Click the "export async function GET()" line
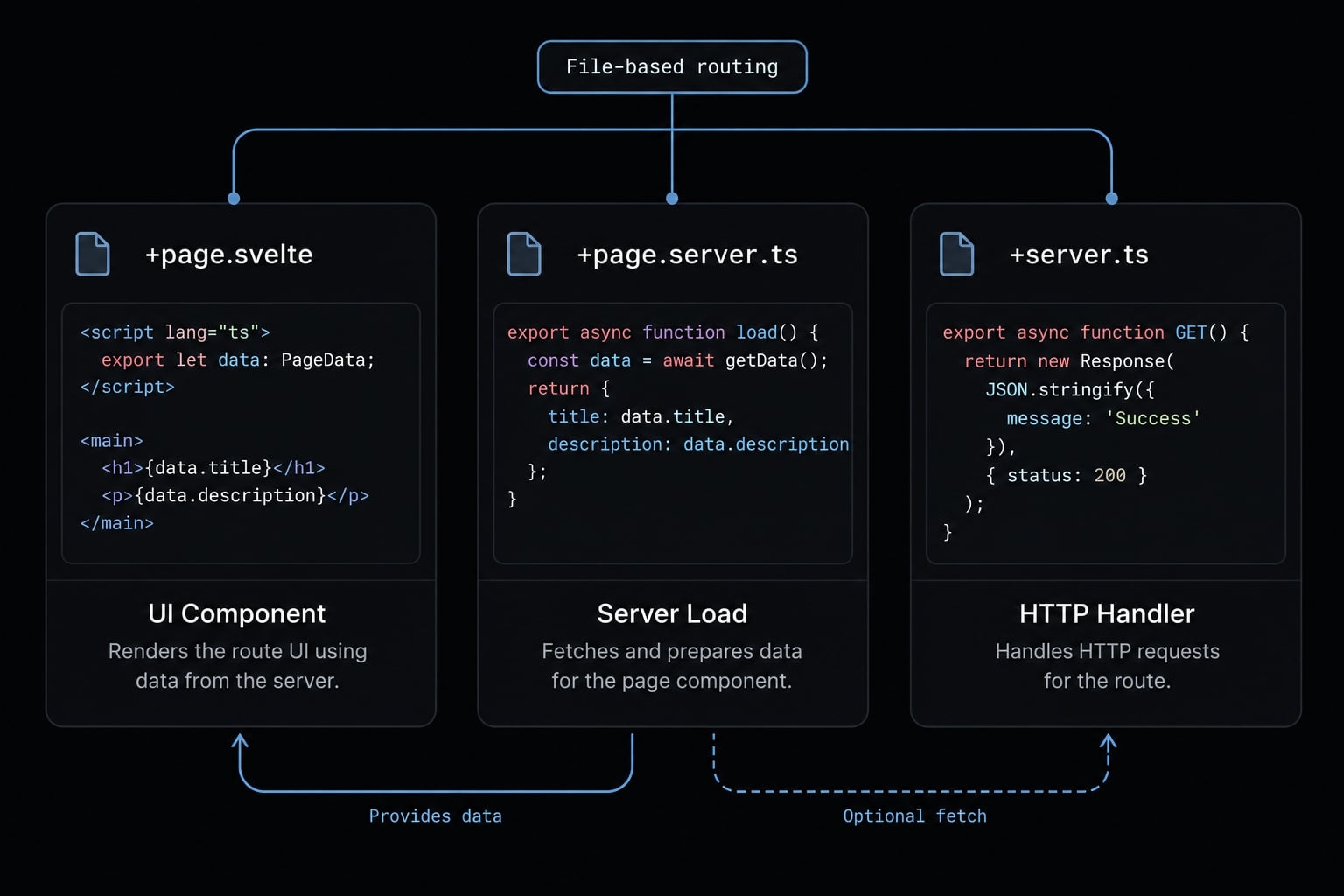Viewport: 1344px width, 896px height. [x=1095, y=332]
